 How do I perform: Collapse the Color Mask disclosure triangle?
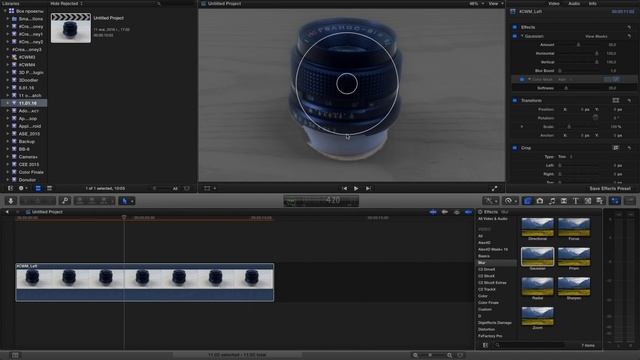point(529,79)
